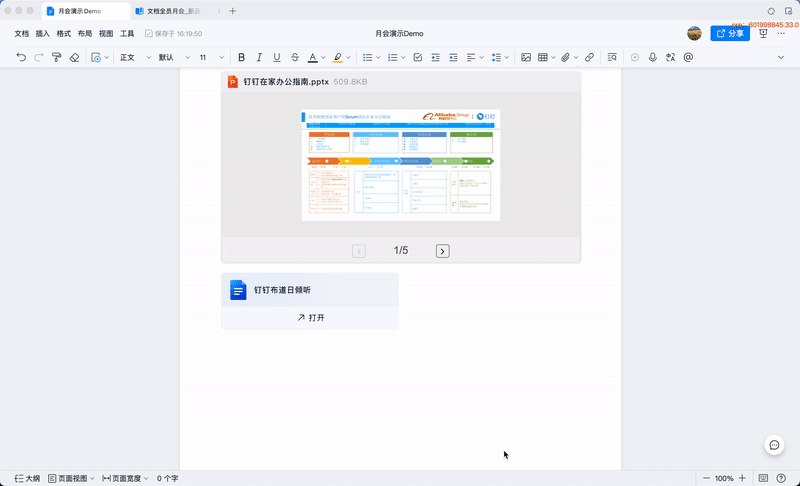Click the user profile avatar
Viewport: 800px width, 486px height.
pos(694,33)
